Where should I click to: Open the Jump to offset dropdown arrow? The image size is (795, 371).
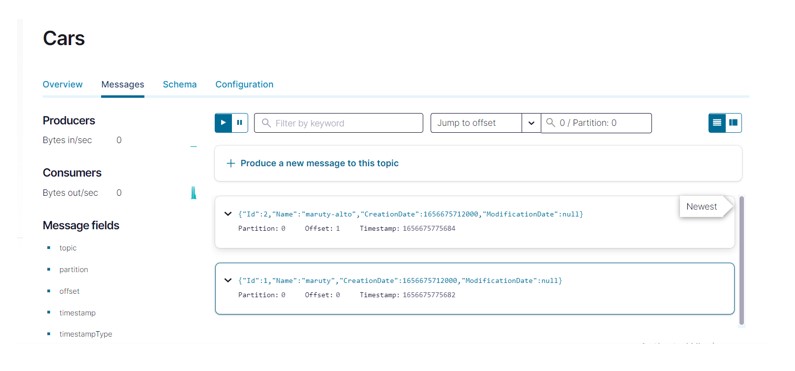(x=531, y=123)
